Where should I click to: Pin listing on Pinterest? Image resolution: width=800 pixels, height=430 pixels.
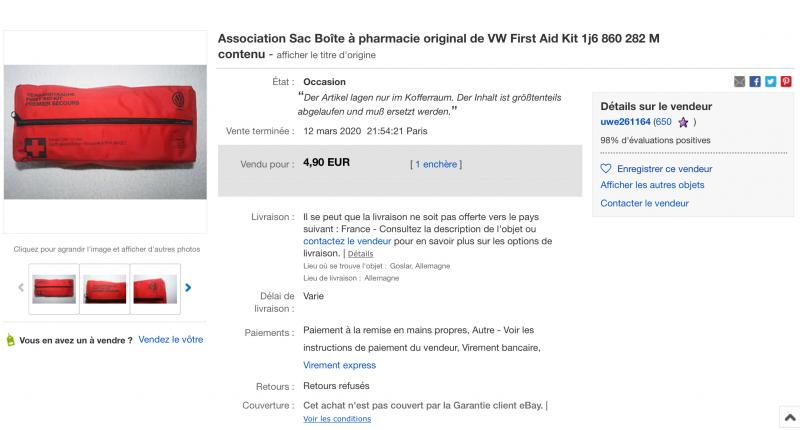coord(786,82)
